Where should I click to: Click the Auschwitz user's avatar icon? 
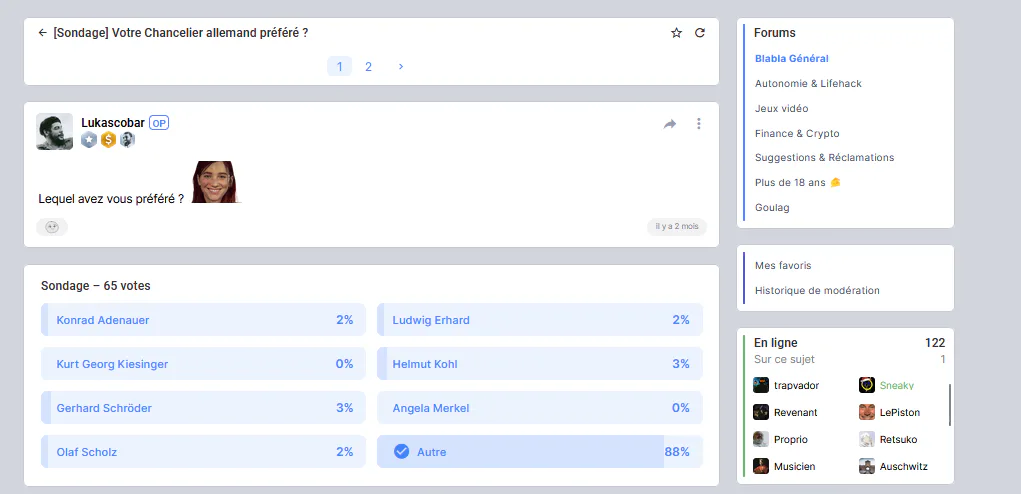coord(867,466)
